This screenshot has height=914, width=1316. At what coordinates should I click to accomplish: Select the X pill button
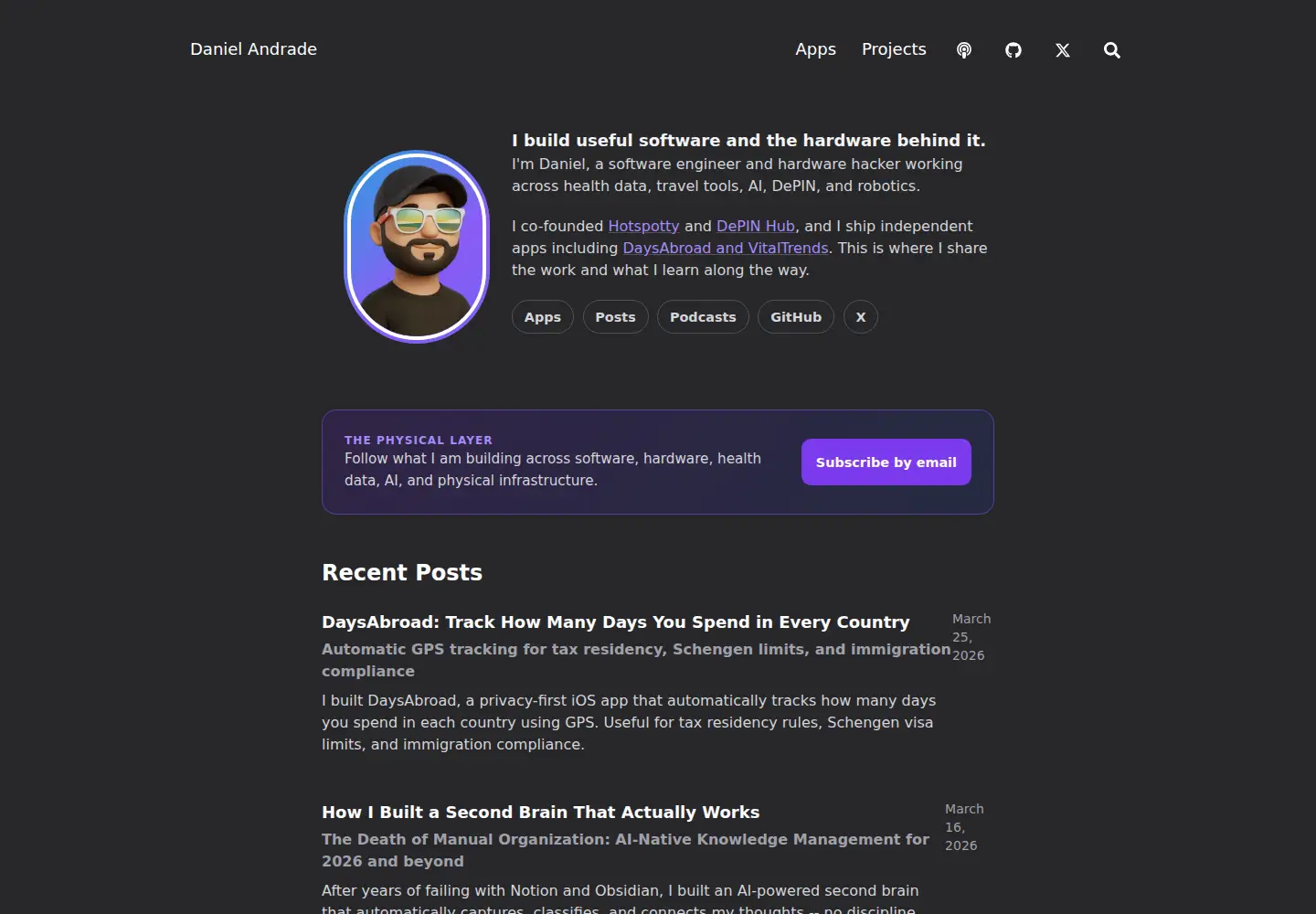861,317
